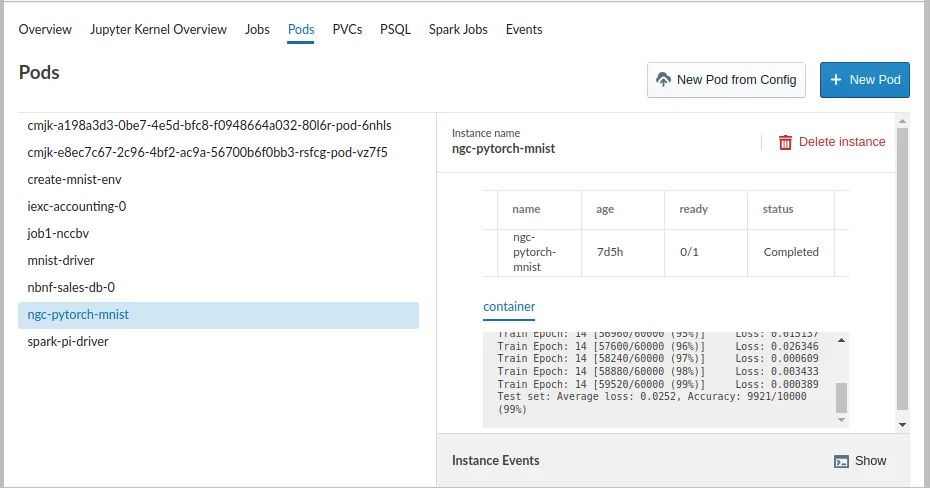This screenshot has height=488, width=930.
Task: Click the Completed status cell
Action: tap(791, 253)
